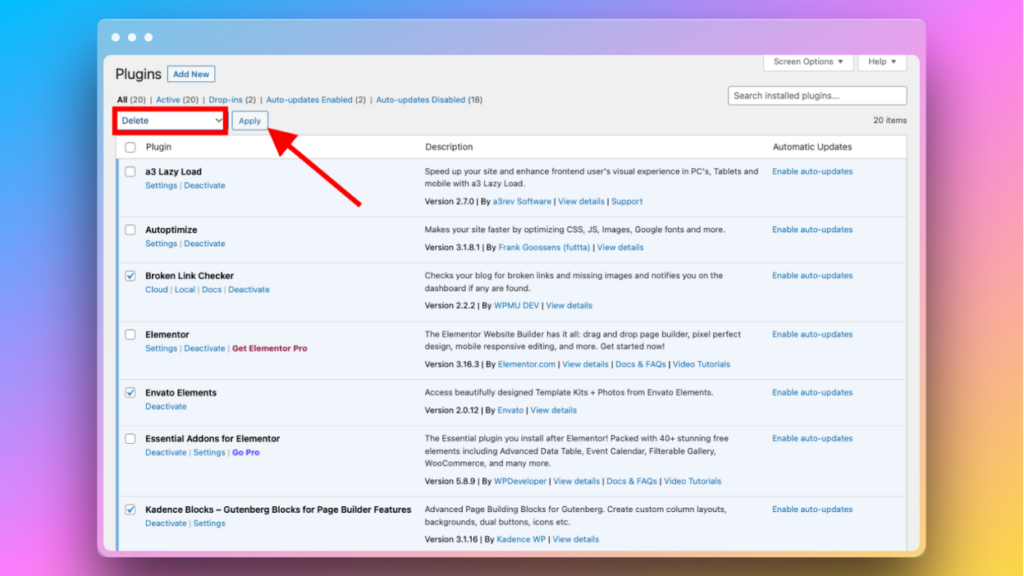Open the Elementor.com author link
Viewport: 1024px width, 576px height.
coord(526,364)
